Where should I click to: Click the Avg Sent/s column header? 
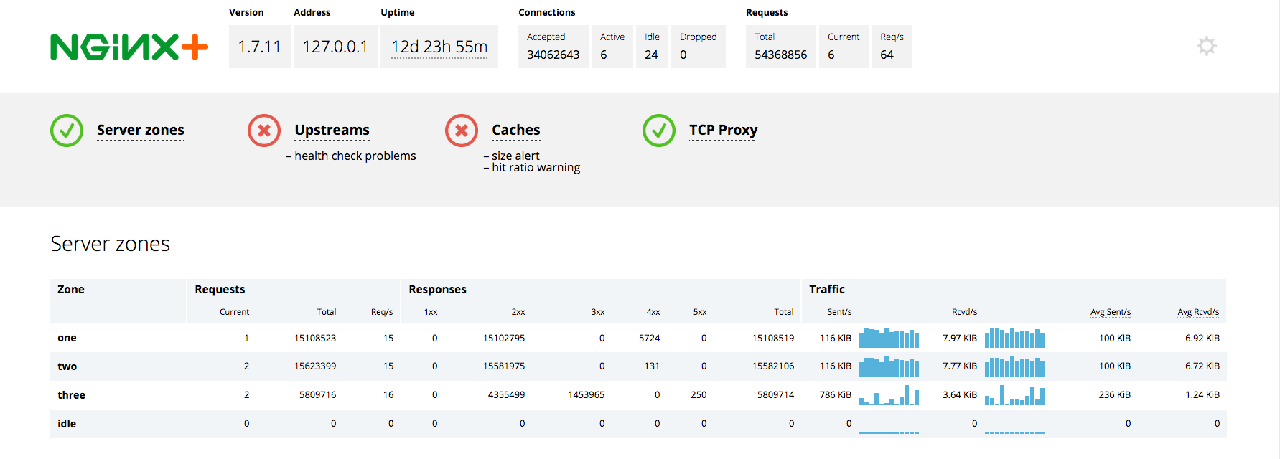click(x=1109, y=312)
